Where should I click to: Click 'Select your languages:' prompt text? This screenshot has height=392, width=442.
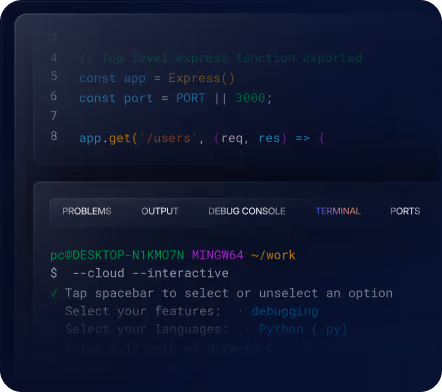coord(147,329)
